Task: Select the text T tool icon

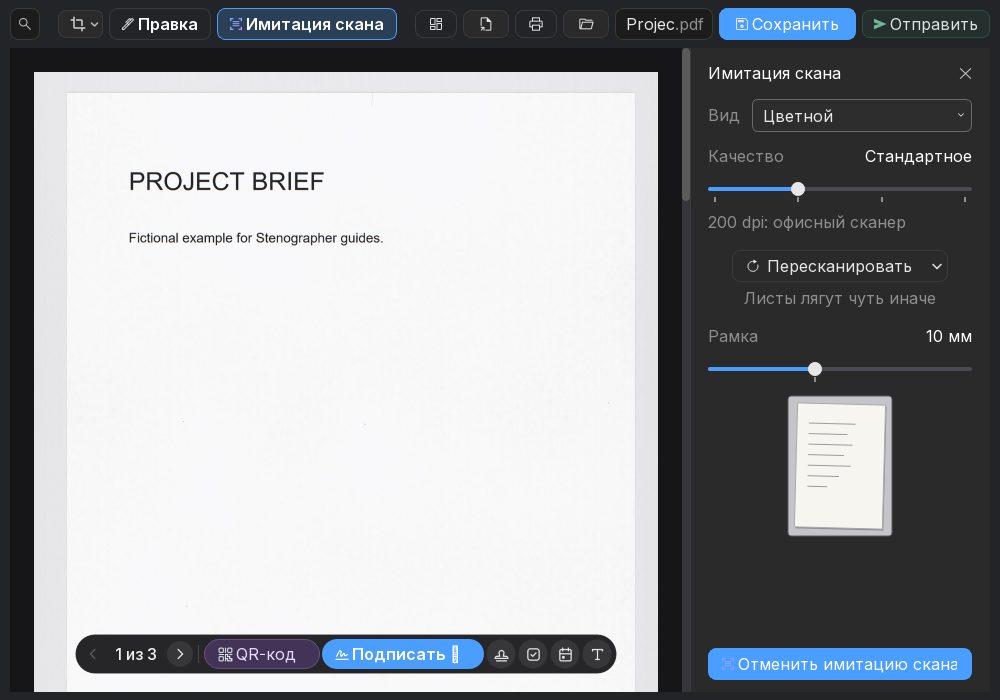Action: tap(597, 655)
